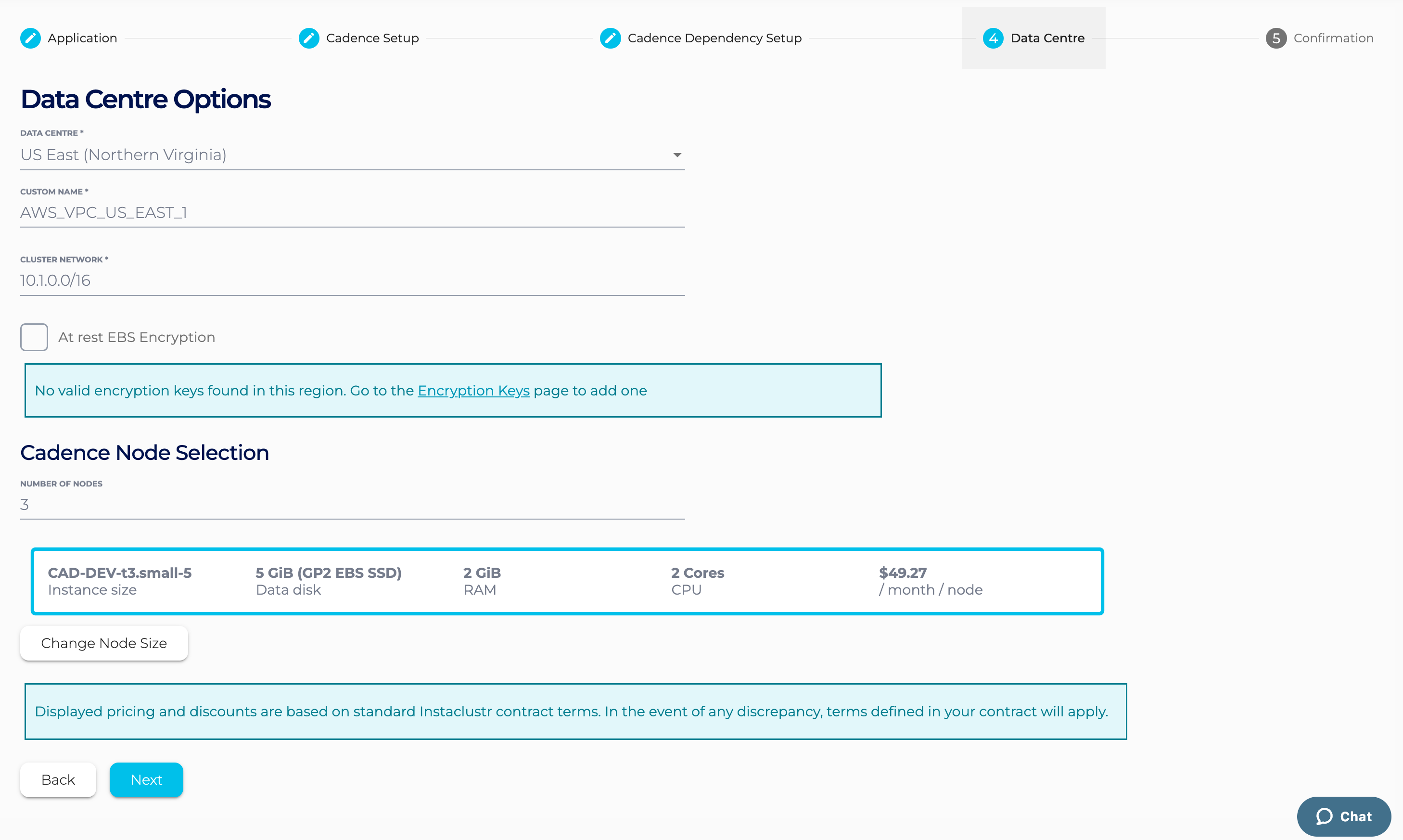
Task: Follow the Encryption Keys link
Action: (473, 391)
